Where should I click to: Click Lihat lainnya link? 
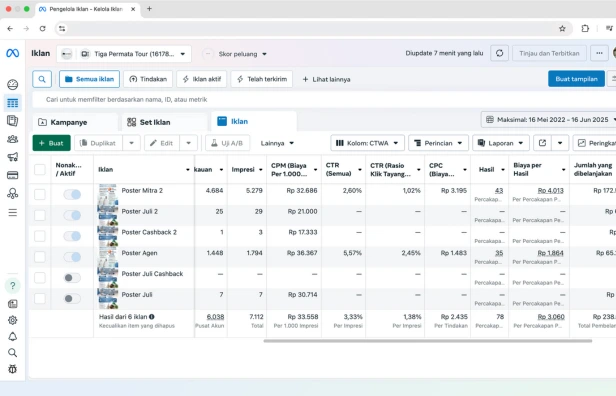point(326,79)
